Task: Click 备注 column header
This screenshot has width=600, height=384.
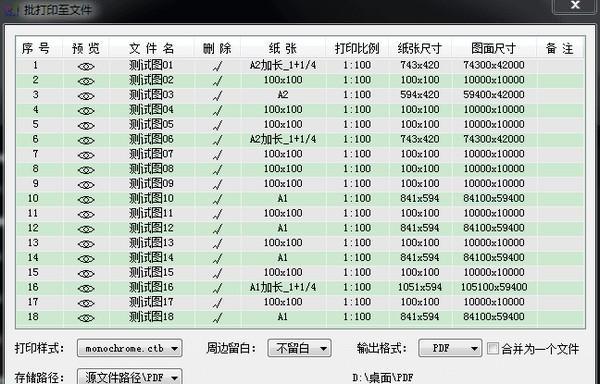Action: [x=560, y=48]
